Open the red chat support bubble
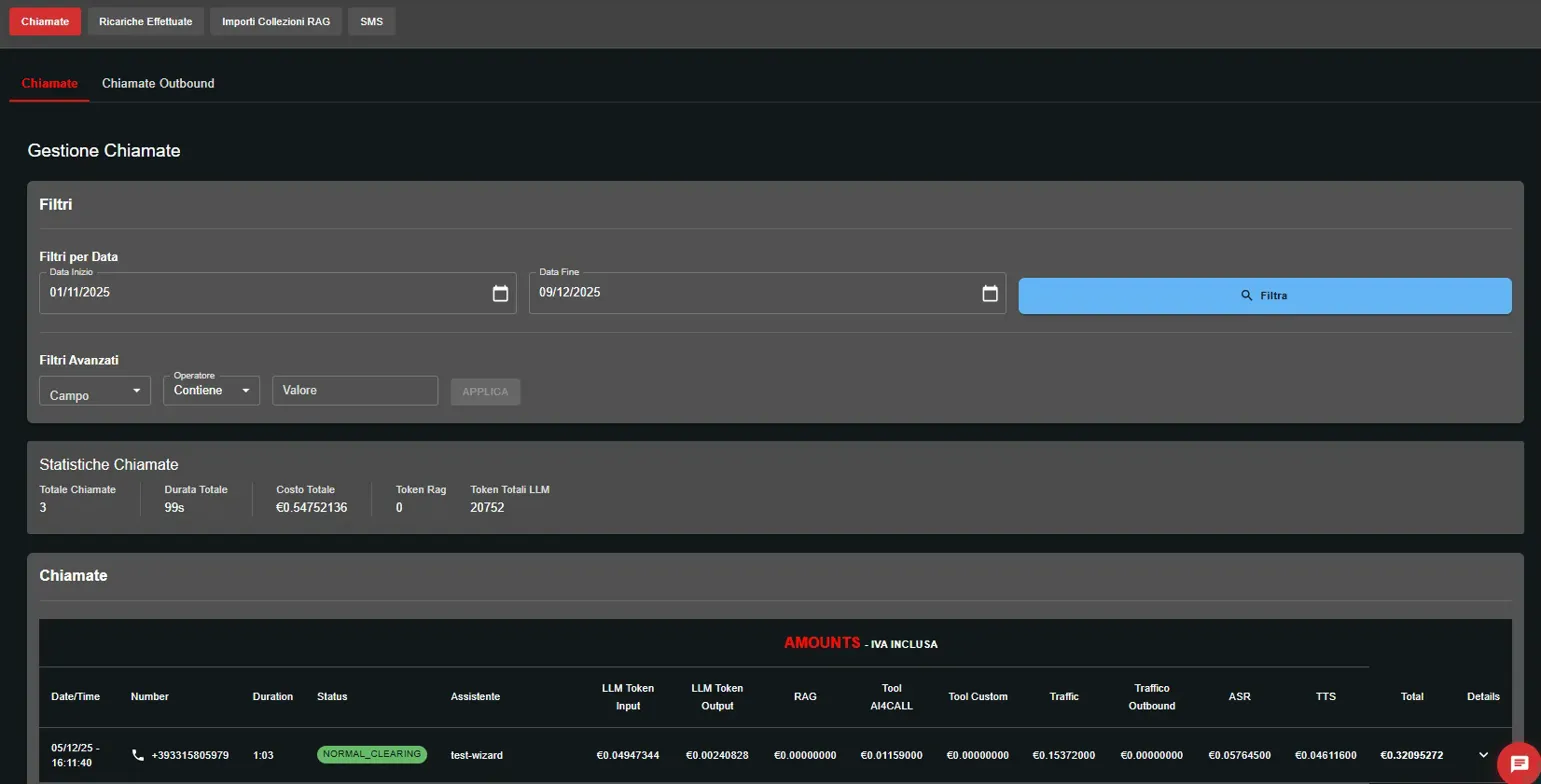 coord(1518,764)
